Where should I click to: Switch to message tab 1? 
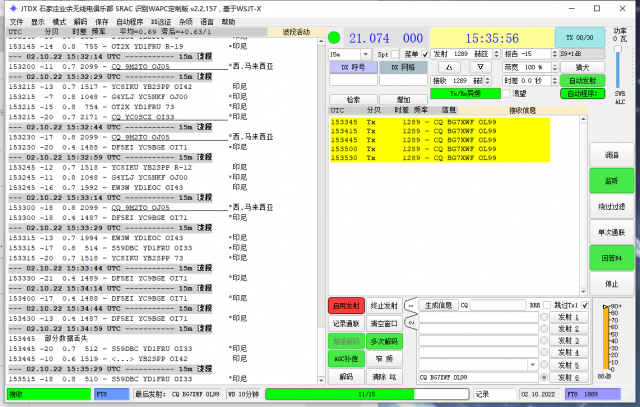tap(411, 305)
